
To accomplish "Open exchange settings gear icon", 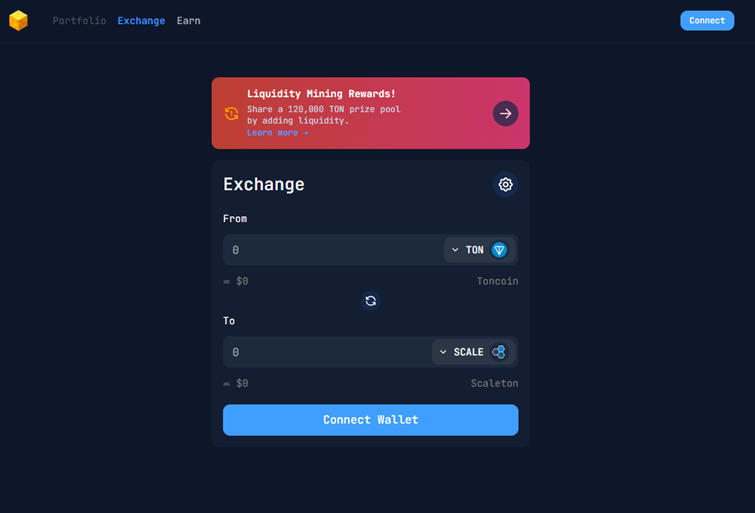I will [505, 184].
